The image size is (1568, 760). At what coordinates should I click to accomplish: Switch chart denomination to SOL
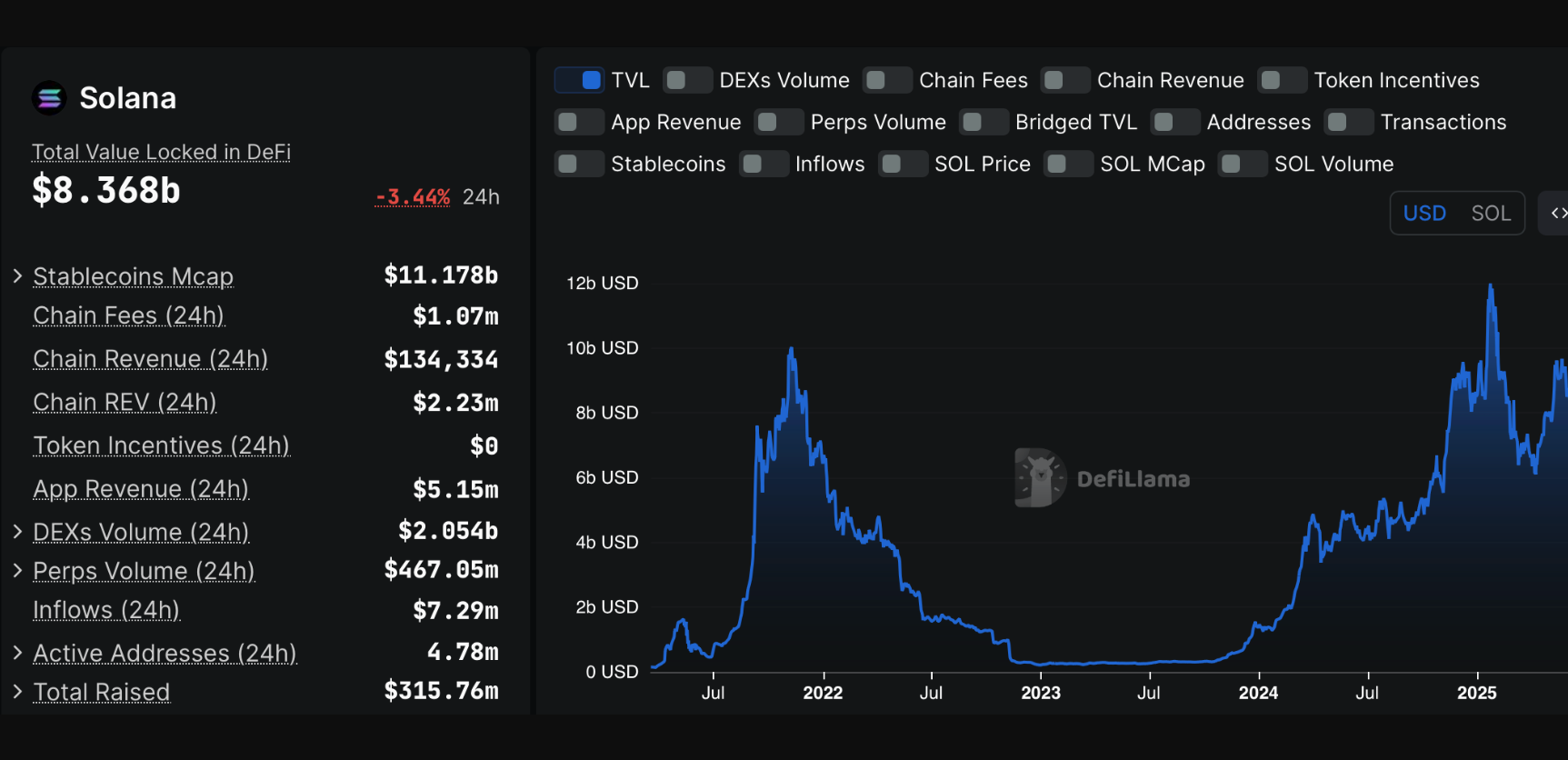pyautogui.click(x=1490, y=214)
